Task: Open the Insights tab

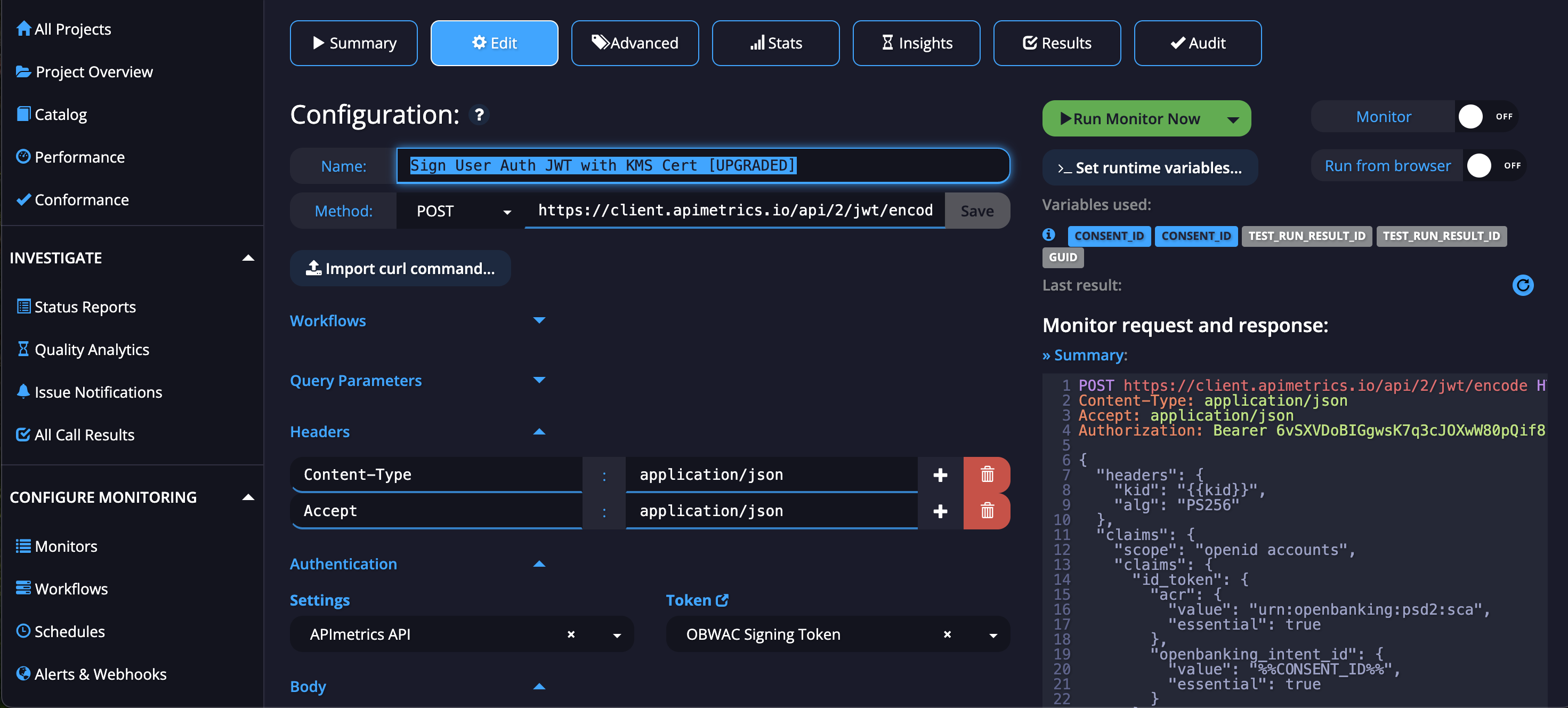Action: tap(916, 43)
